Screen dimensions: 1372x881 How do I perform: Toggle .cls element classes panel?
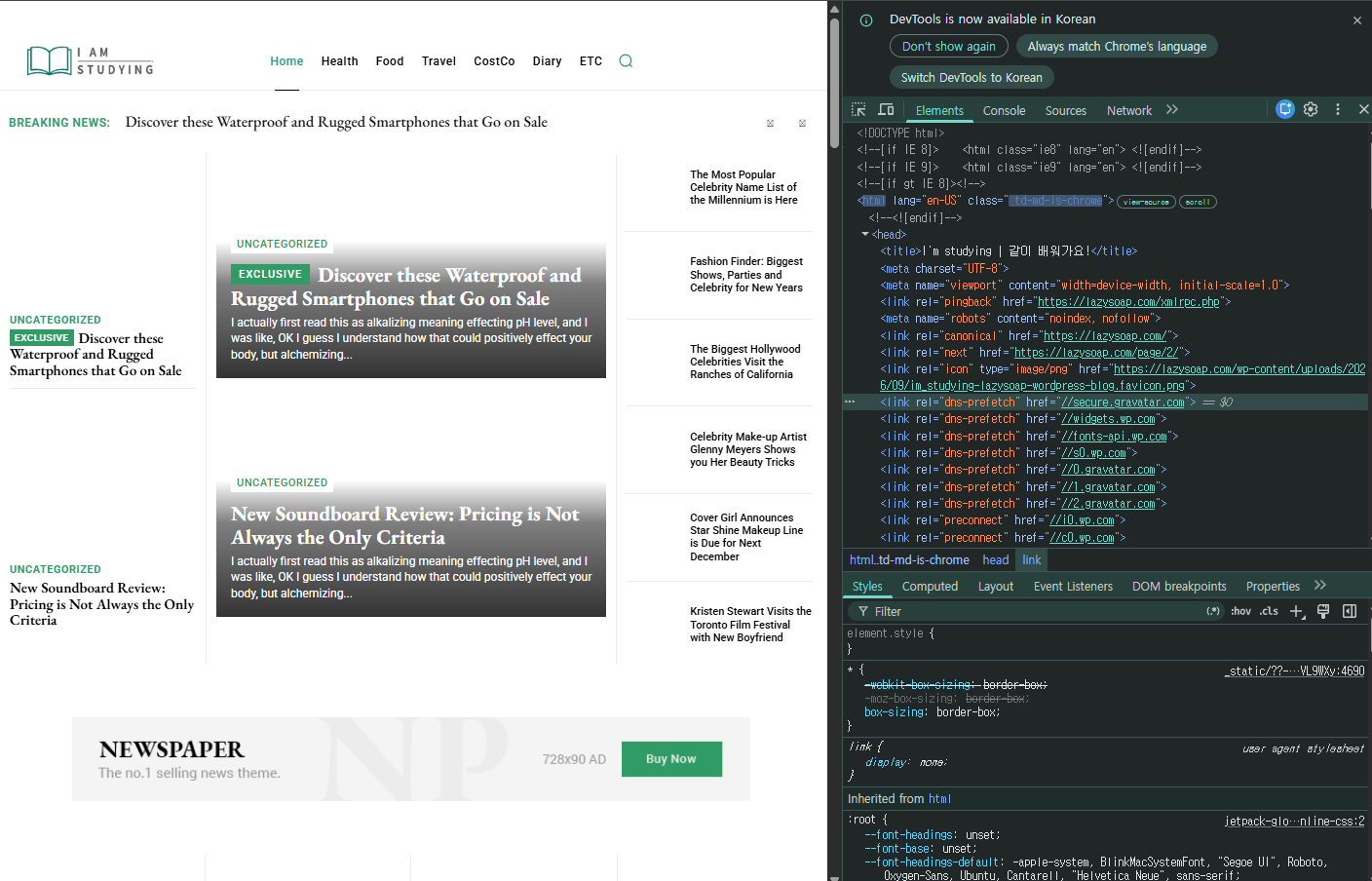click(x=1269, y=611)
